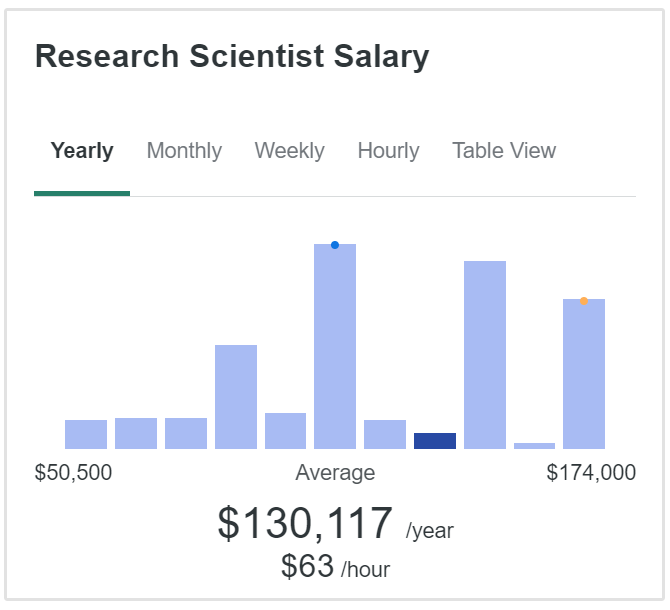The image size is (670, 610).
Task: Click the rightmost histogram bar
Action: pyautogui.click(x=584, y=375)
